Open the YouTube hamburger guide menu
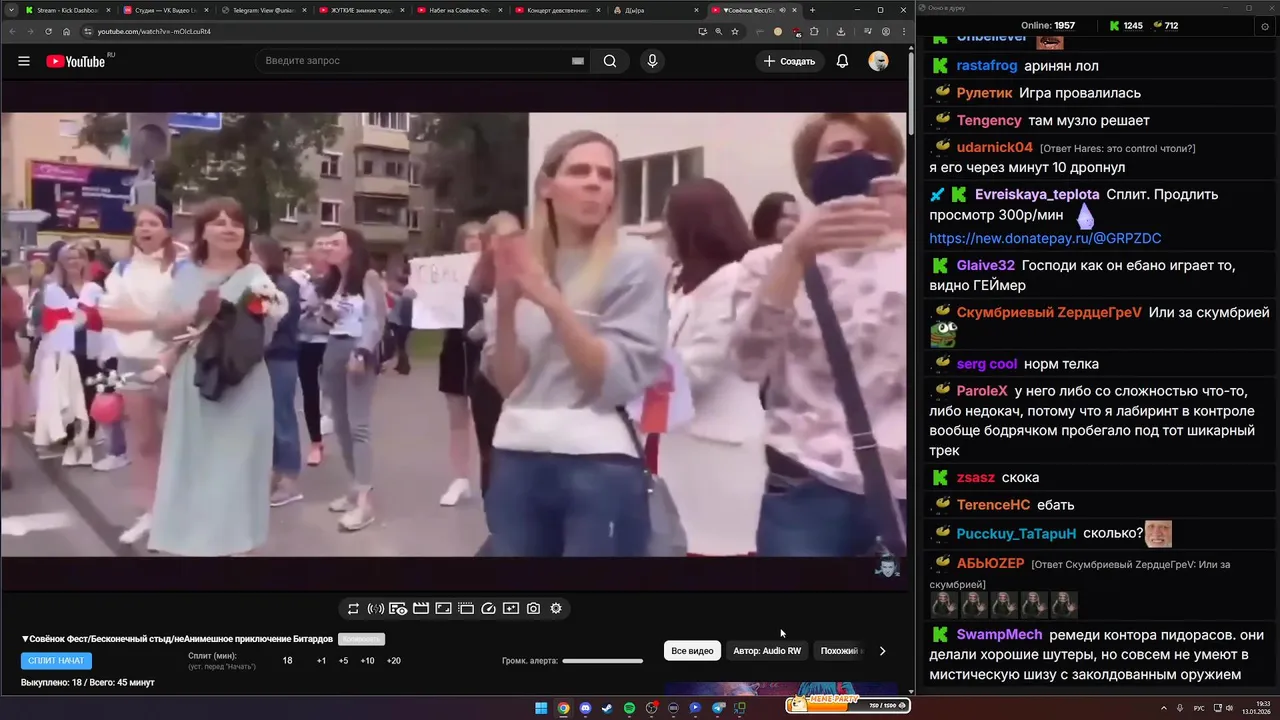This screenshot has width=1280, height=720. coord(24,61)
